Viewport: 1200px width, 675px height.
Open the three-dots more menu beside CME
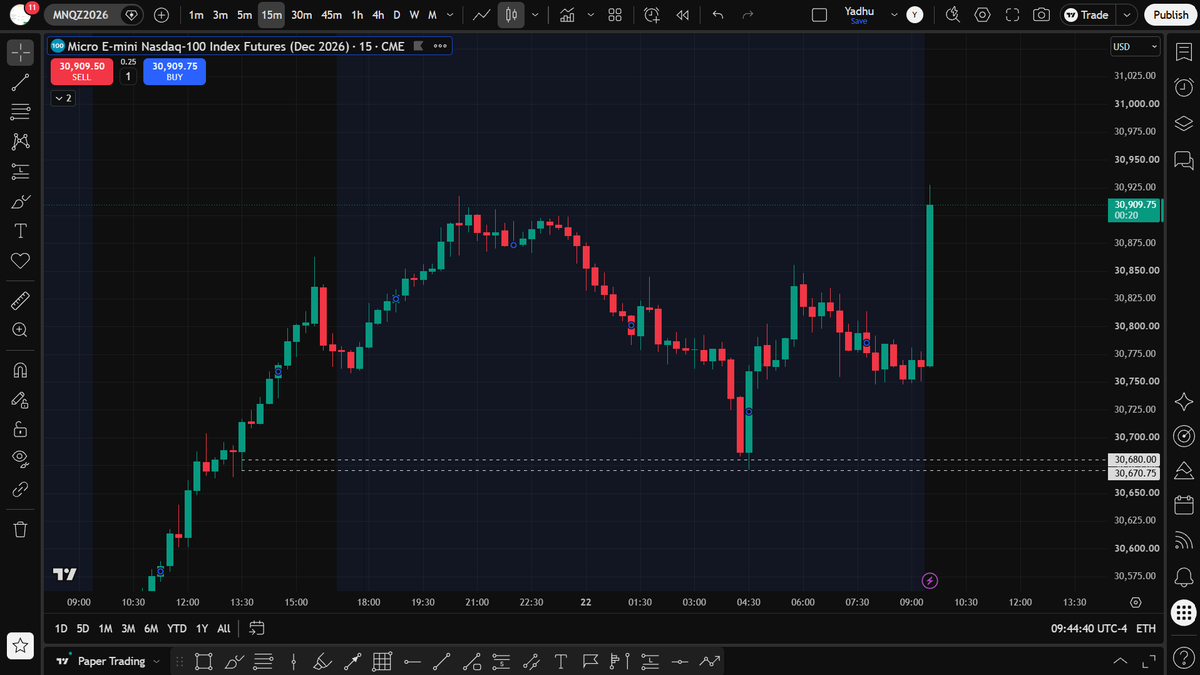tap(440, 46)
